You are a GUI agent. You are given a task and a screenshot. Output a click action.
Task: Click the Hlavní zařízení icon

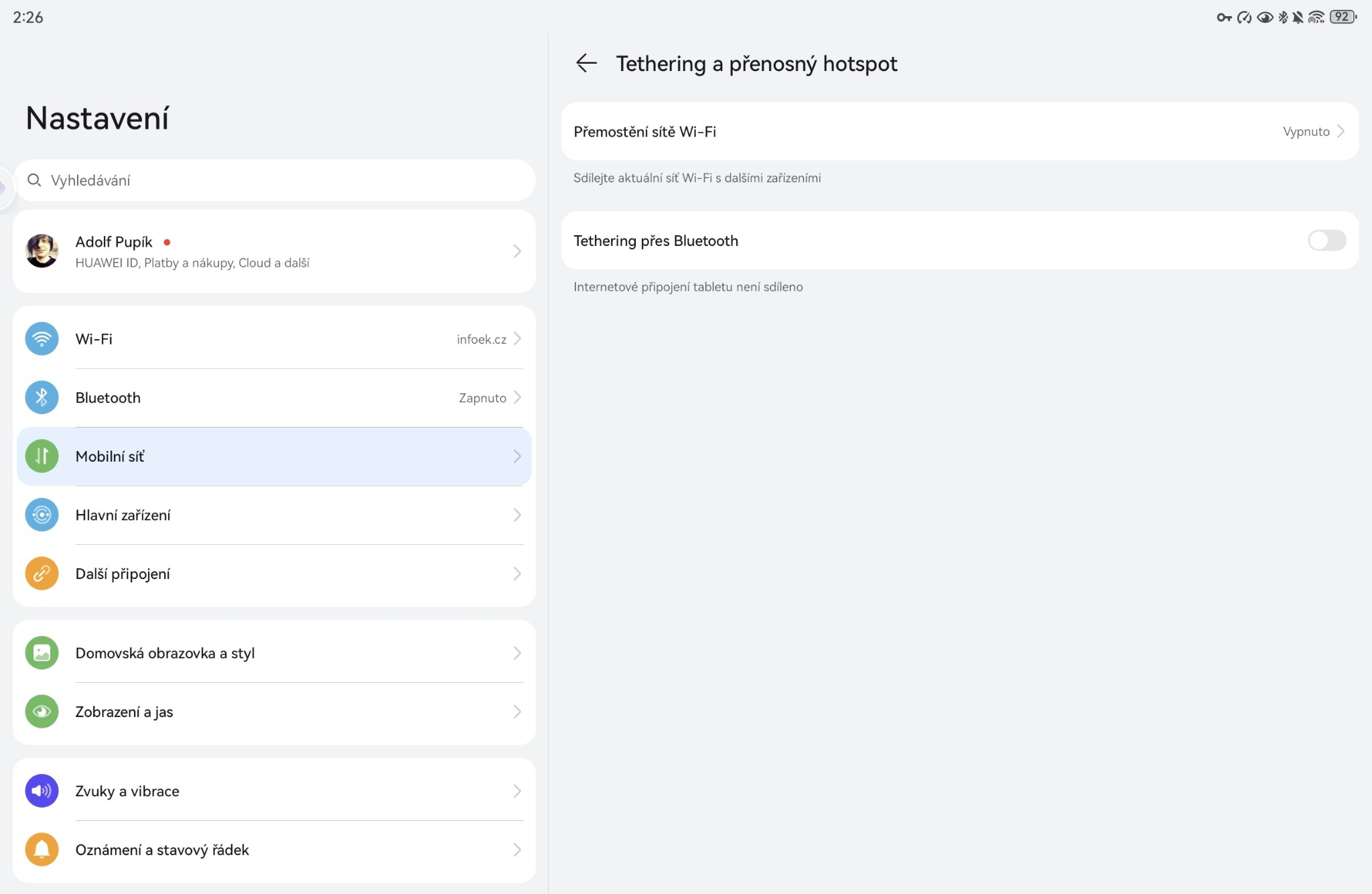[42, 515]
